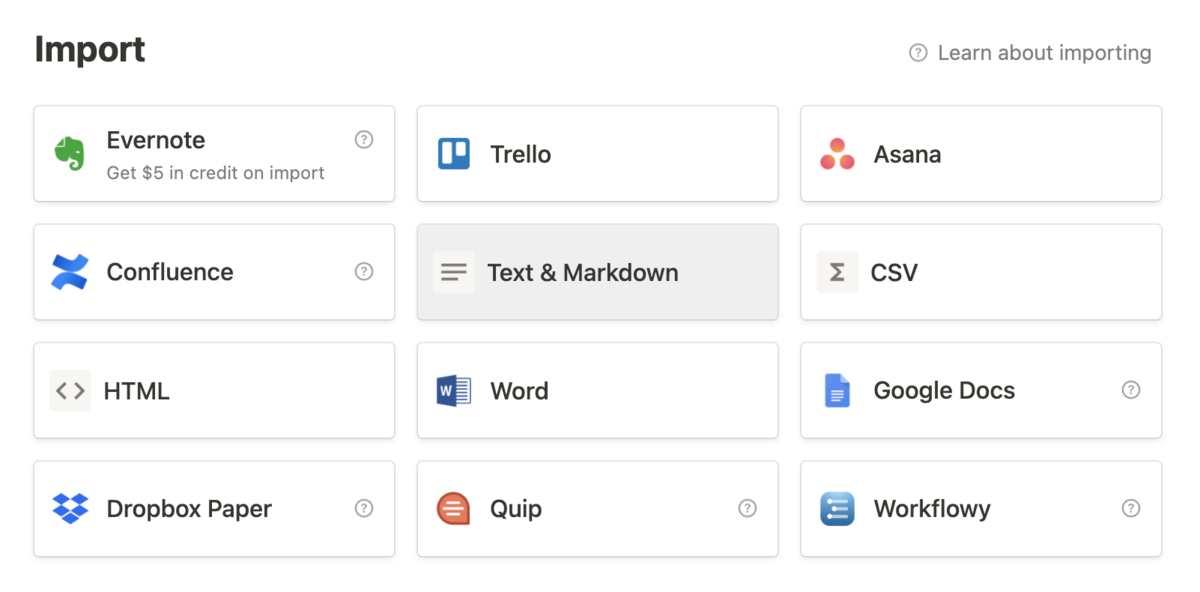Open help for Dropbox Paper import

point(364,508)
